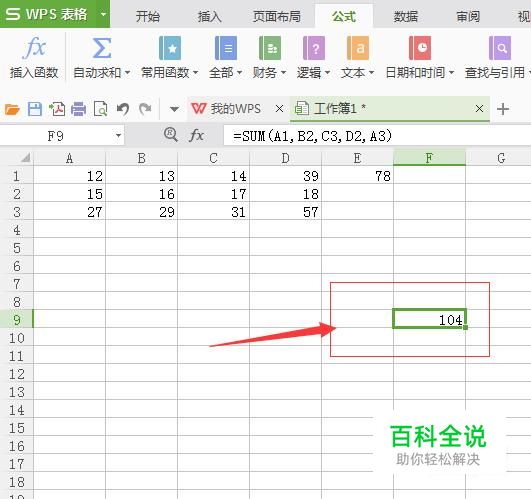Select column C header
This screenshot has height=499, width=531.
pos(213,158)
